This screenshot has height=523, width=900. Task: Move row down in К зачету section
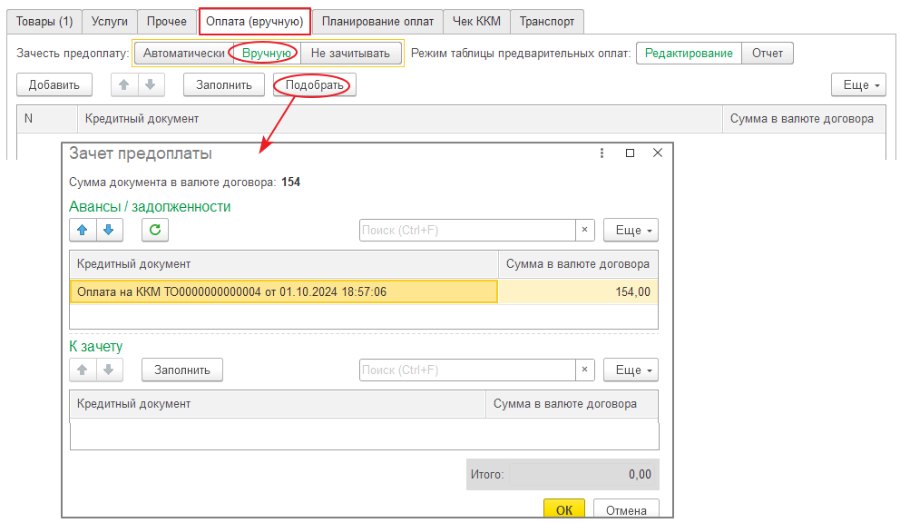(109, 370)
